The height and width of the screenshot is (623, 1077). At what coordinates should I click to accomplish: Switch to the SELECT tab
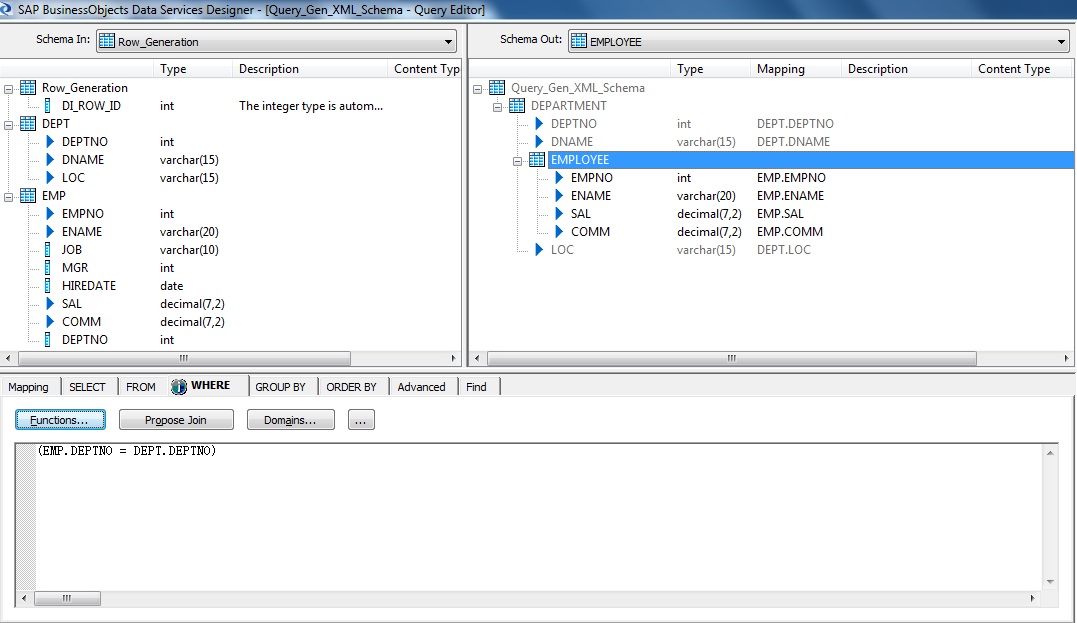click(87, 387)
